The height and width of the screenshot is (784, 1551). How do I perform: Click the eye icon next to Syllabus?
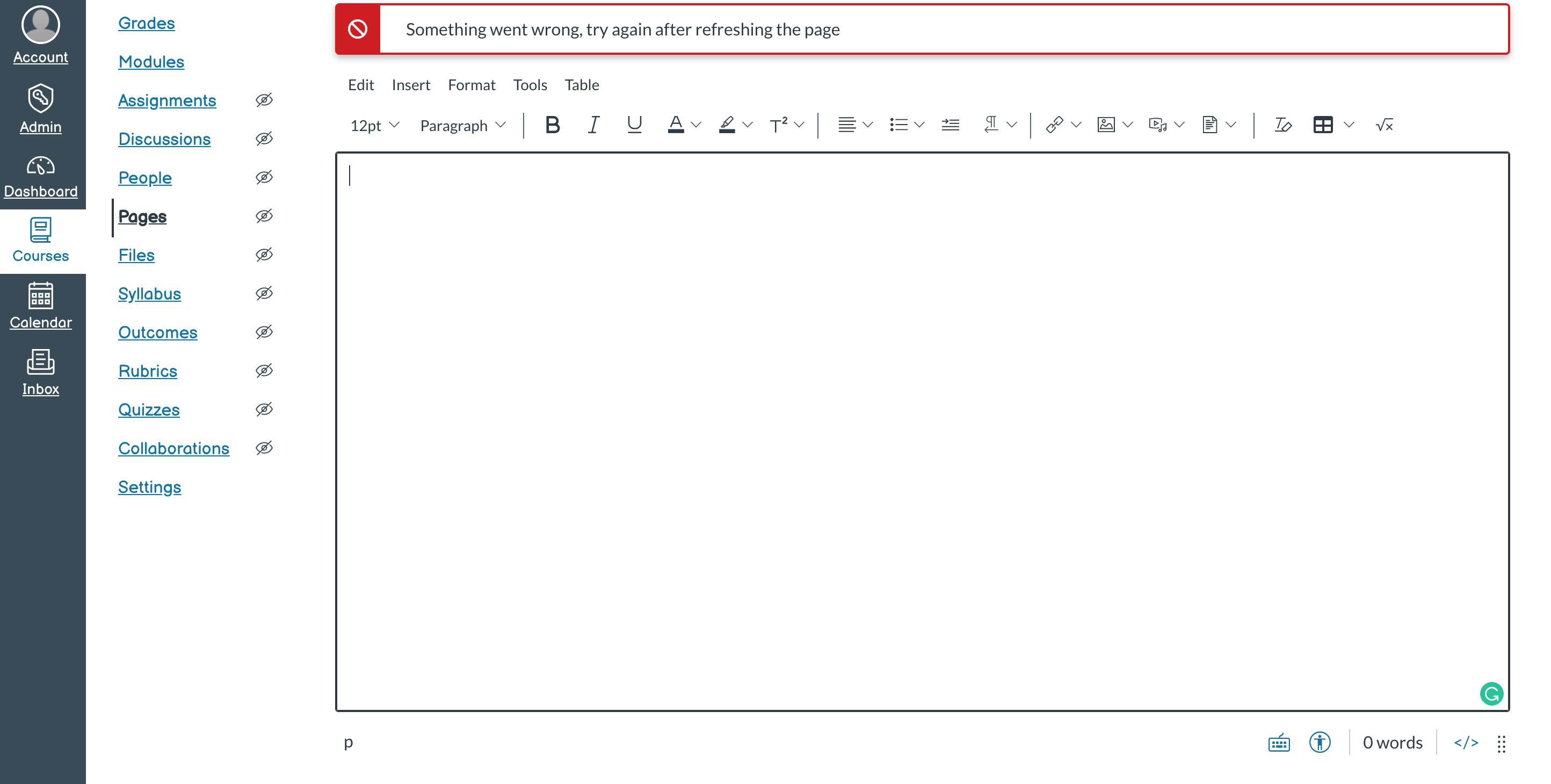pos(264,293)
